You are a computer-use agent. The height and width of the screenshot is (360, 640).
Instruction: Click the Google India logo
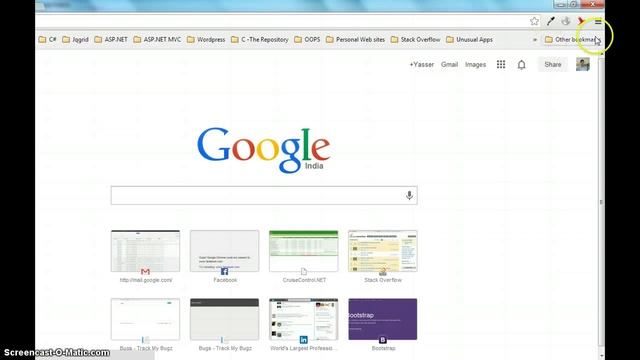click(x=264, y=150)
